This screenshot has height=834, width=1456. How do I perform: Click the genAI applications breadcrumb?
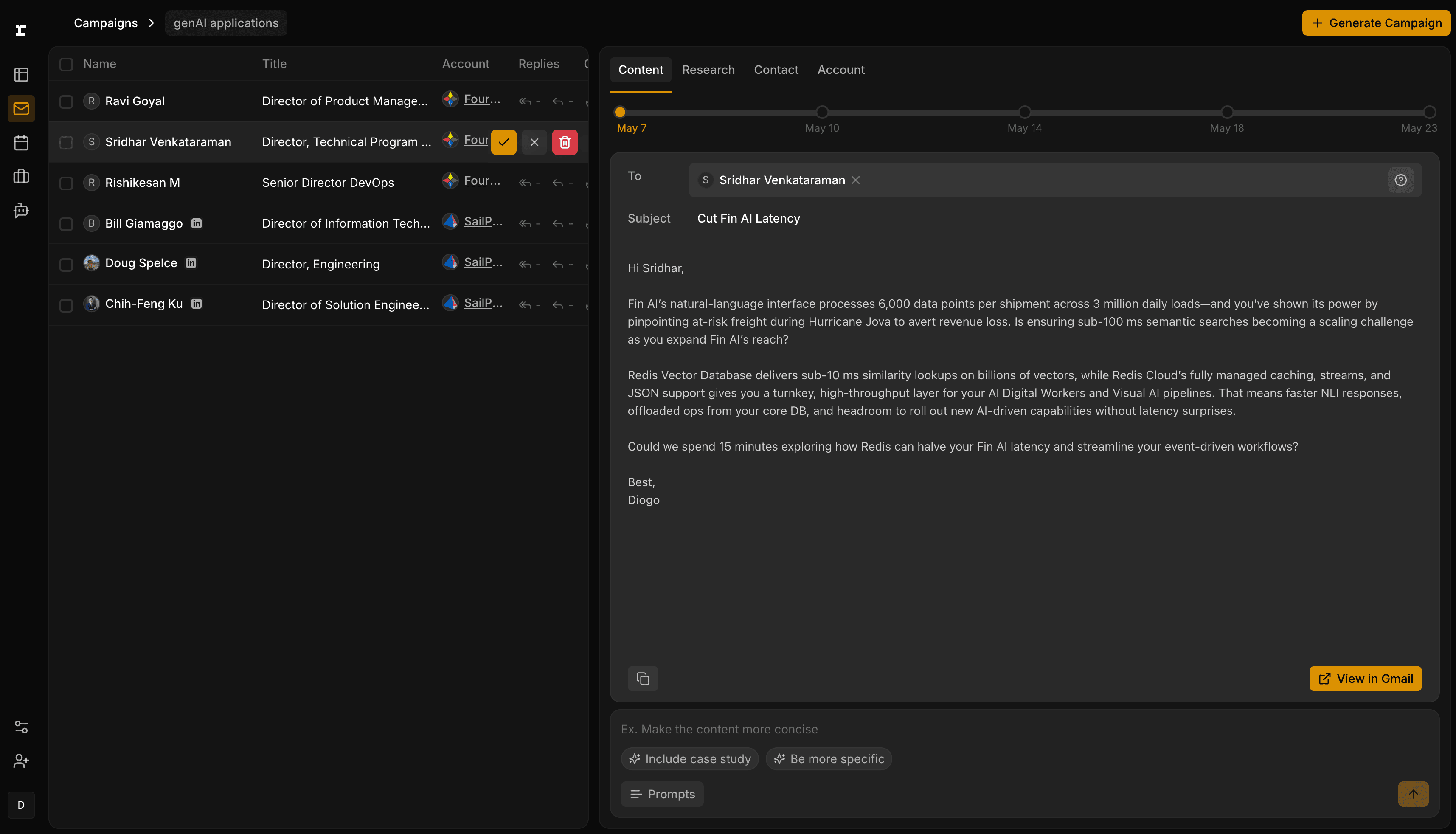[225, 23]
